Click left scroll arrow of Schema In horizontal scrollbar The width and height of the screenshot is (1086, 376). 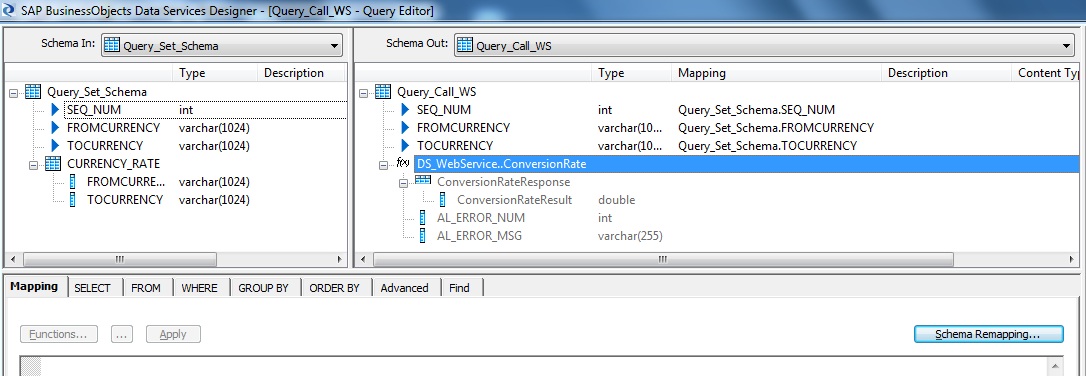click(x=14, y=259)
